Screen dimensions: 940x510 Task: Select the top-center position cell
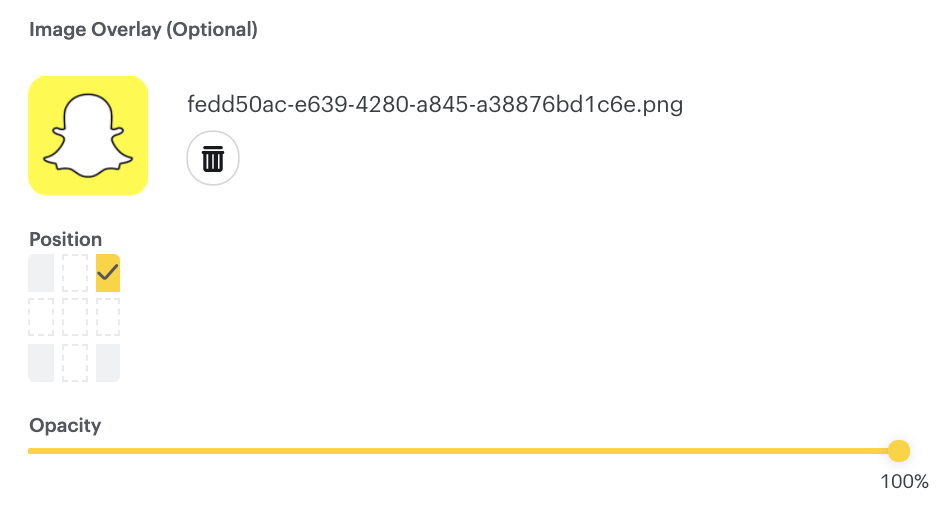[x=75, y=273]
